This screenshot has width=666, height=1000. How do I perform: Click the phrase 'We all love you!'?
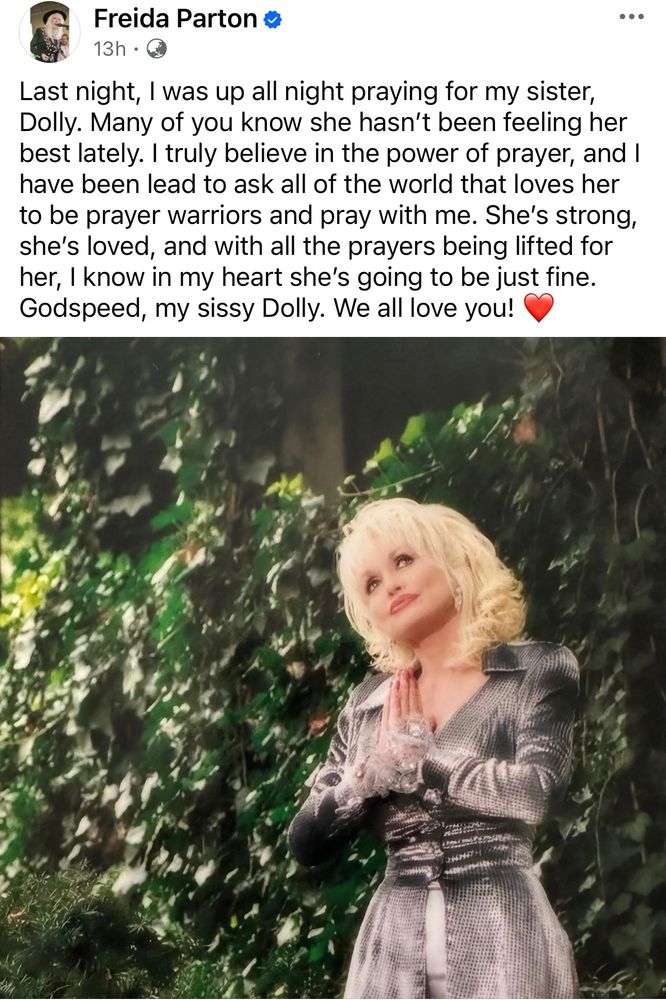click(x=424, y=308)
